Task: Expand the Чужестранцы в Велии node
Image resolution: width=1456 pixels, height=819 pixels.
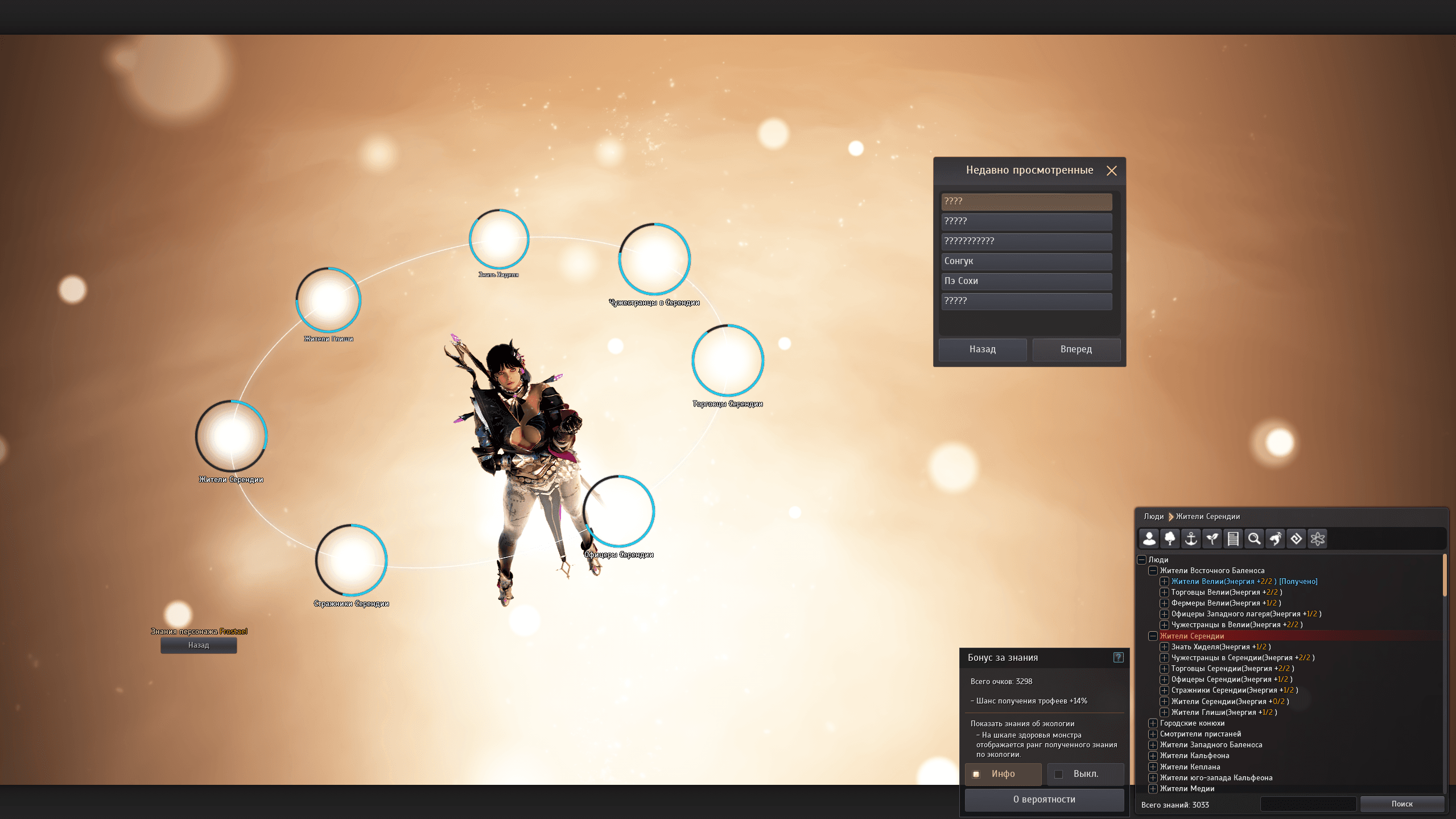Action: click(x=1164, y=624)
